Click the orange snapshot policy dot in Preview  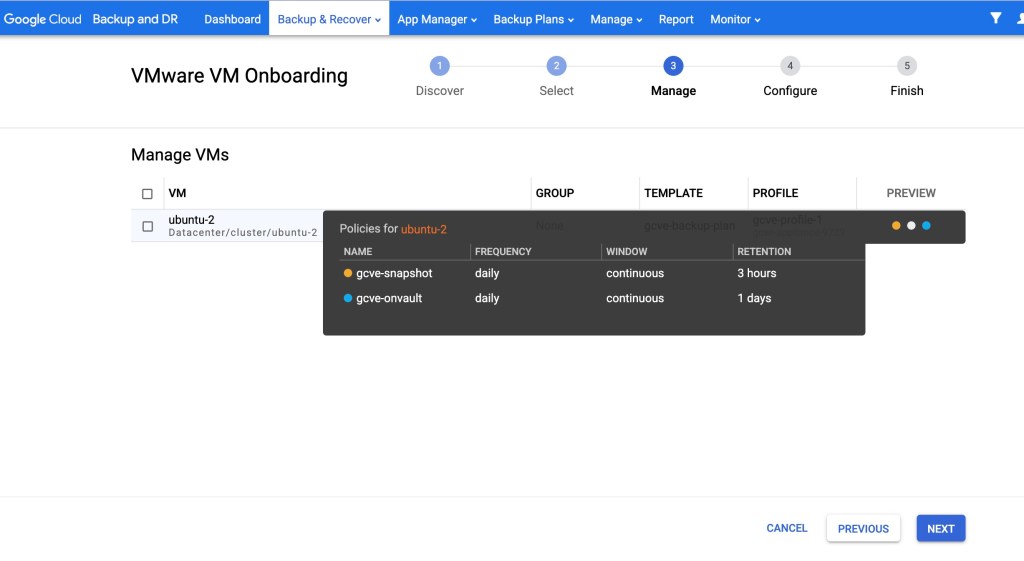tap(896, 226)
